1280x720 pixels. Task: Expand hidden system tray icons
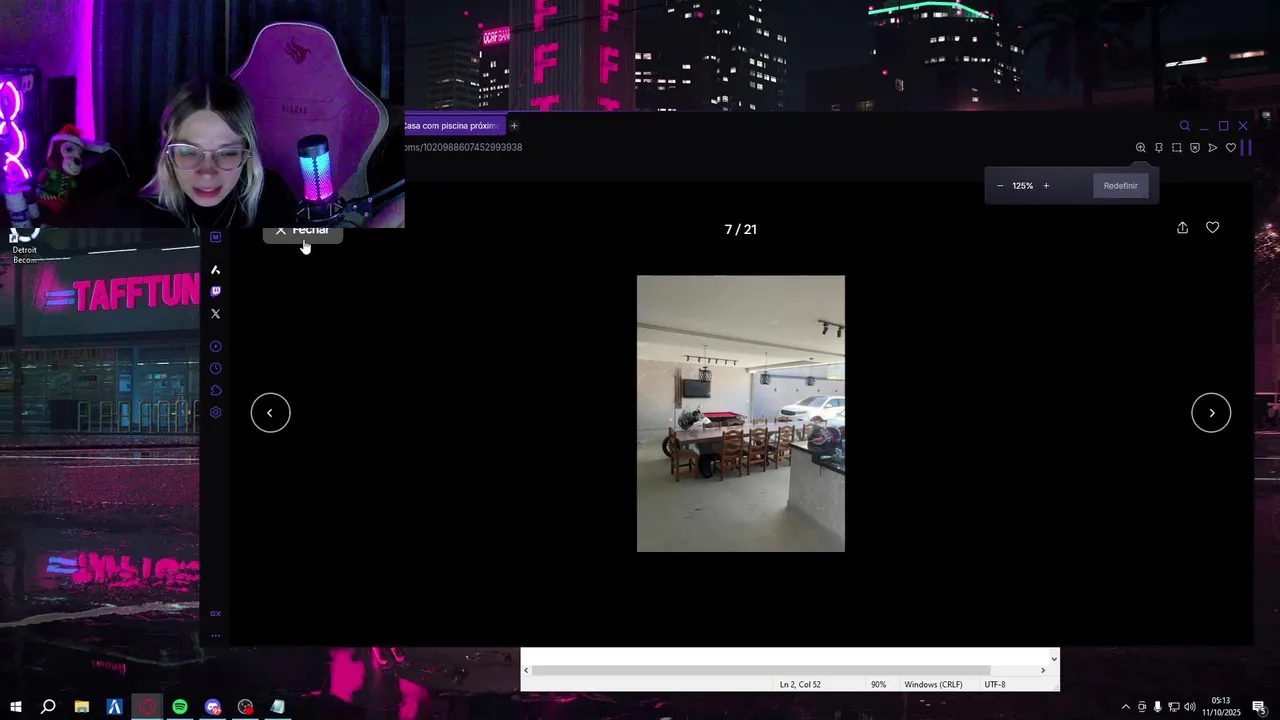(1126, 707)
